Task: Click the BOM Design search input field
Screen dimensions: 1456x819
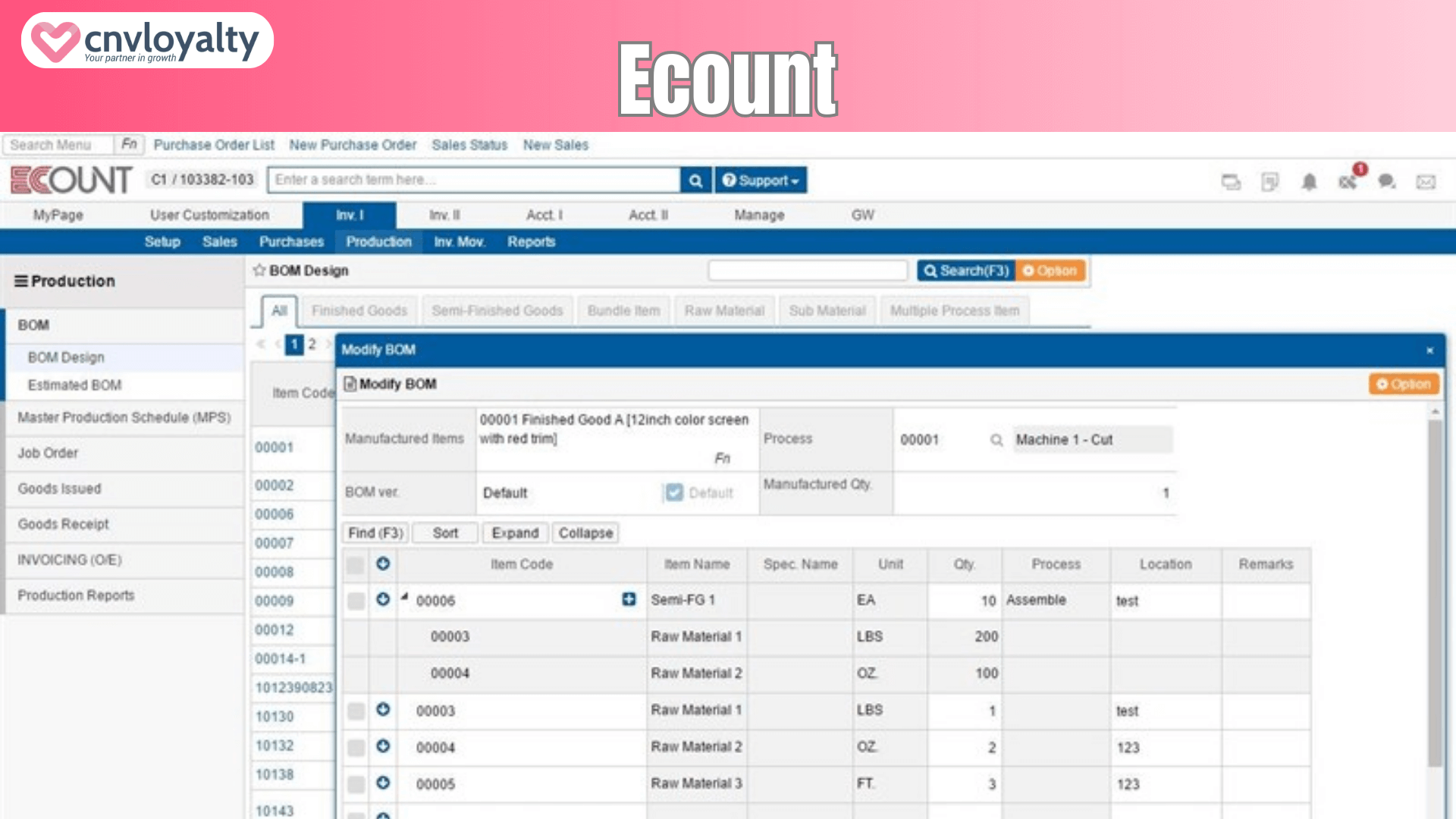Action: click(x=808, y=271)
